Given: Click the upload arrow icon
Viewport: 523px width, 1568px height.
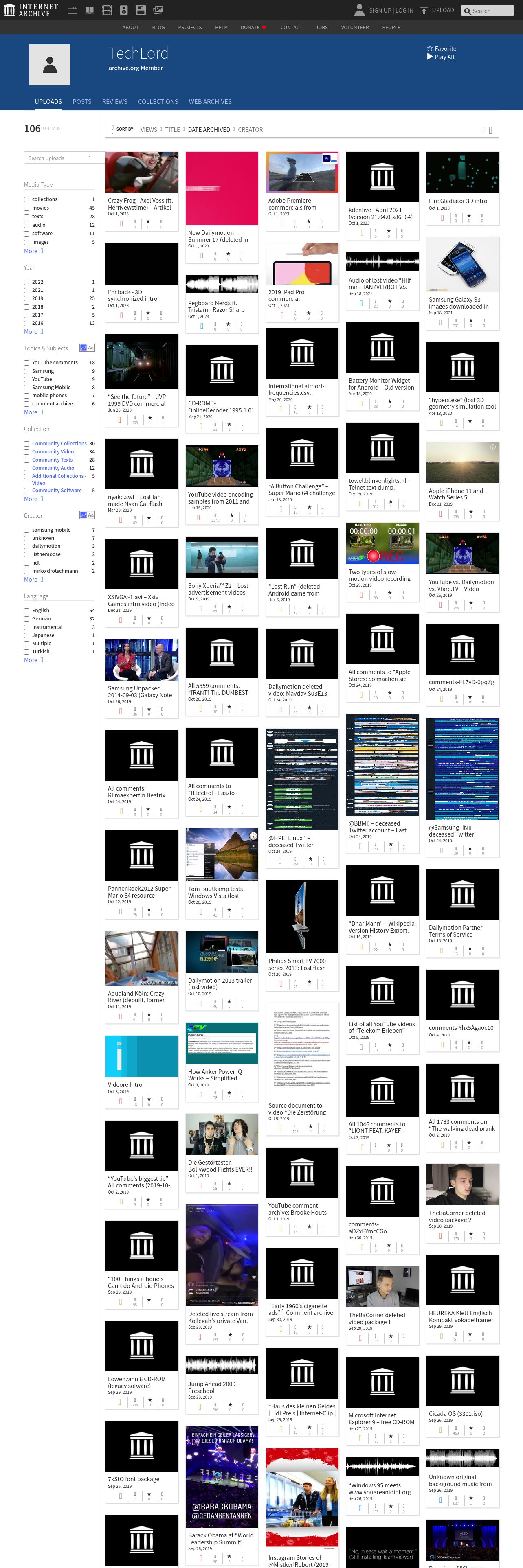Looking at the screenshot, I should click(x=424, y=10).
